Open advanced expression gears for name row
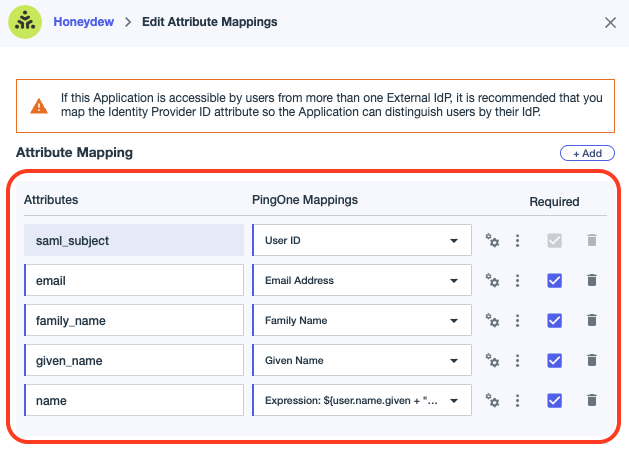This screenshot has width=629, height=449. coord(492,400)
